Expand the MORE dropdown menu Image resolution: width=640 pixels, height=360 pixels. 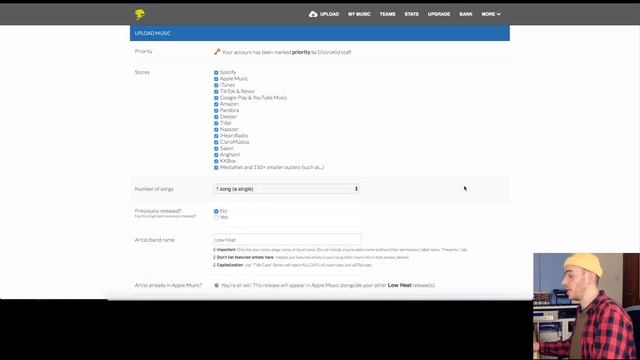[491, 14]
